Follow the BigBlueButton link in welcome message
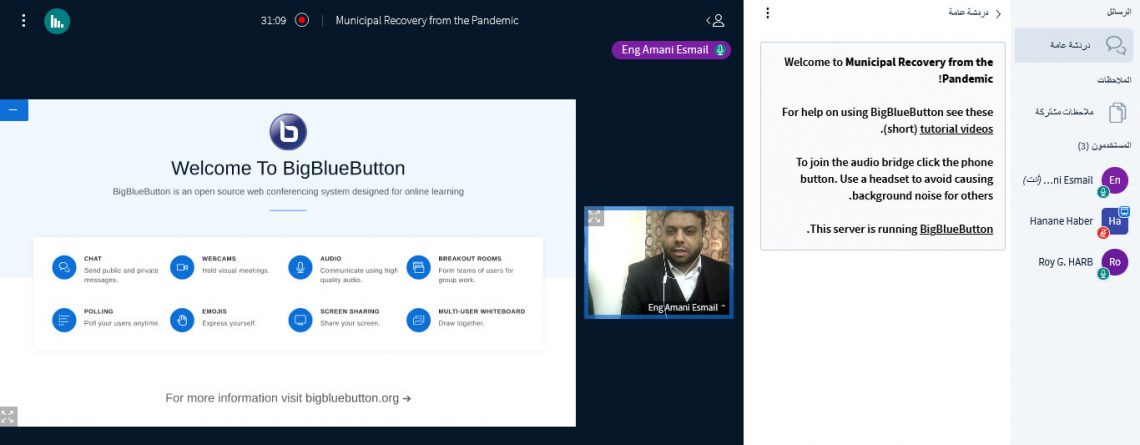The width and height of the screenshot is (1140, 445). pyautogui.click(x=956, y=229)
